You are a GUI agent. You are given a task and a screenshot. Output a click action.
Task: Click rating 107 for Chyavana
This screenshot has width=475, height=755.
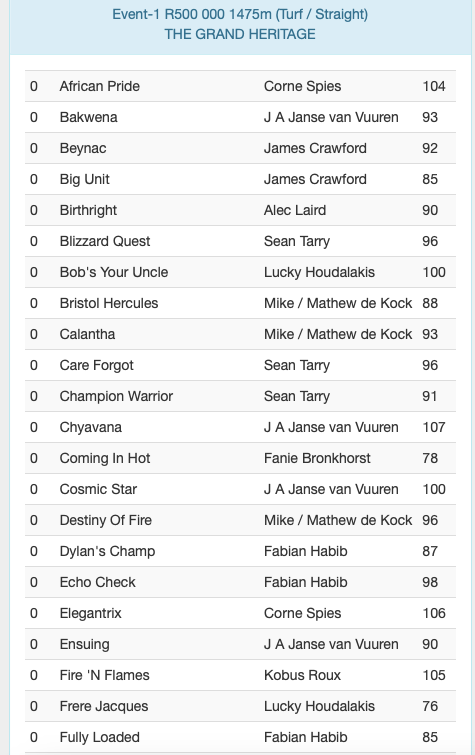[434, 427]
